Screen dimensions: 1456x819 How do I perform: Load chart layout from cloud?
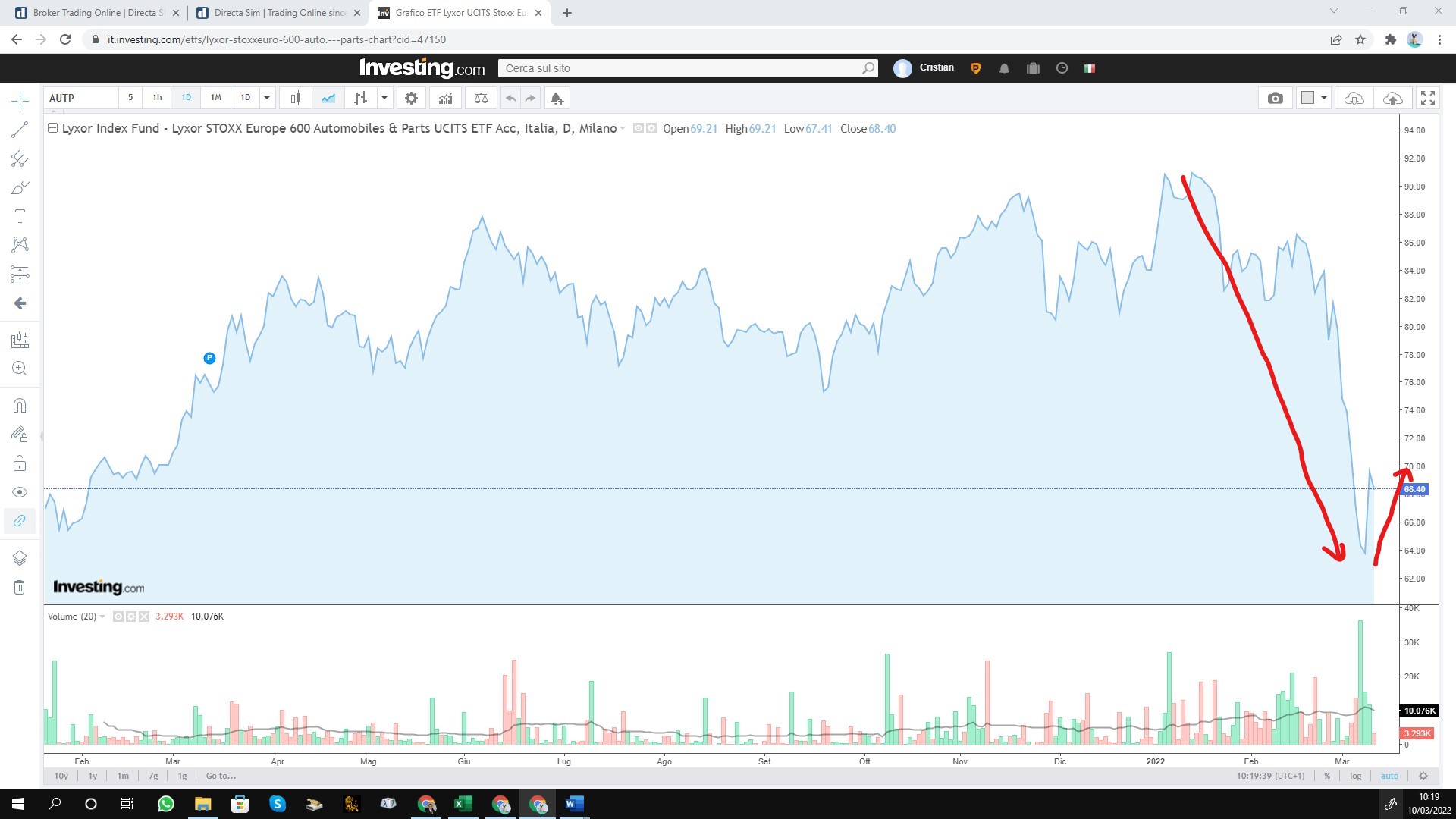coord(1354,98)
